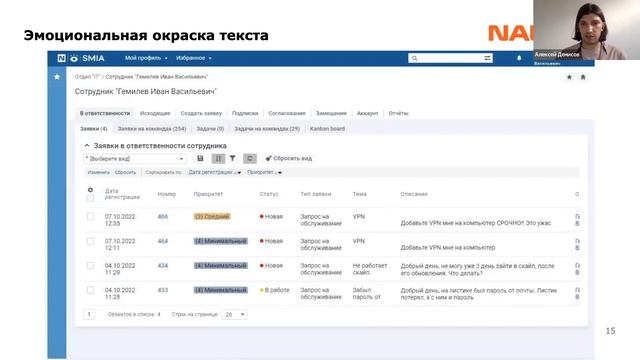Viewport: 640px width, 360px height.
Task: Switch to Исходящие tab
Action: (x=155, y=113)
